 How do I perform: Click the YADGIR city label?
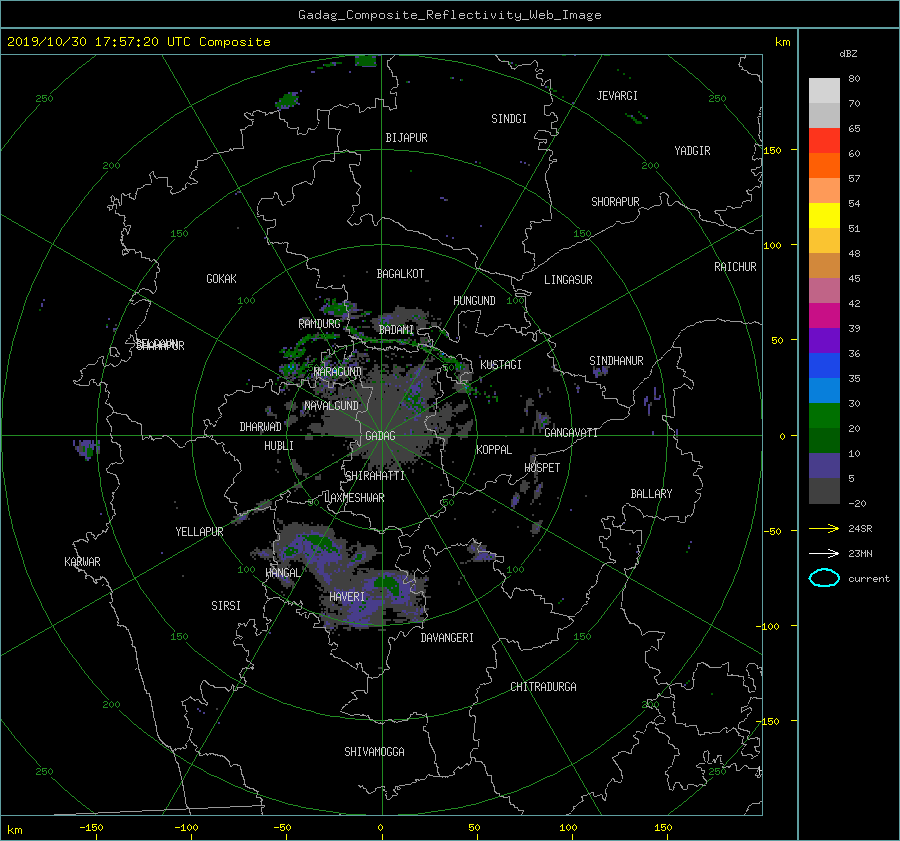(692, 151)
